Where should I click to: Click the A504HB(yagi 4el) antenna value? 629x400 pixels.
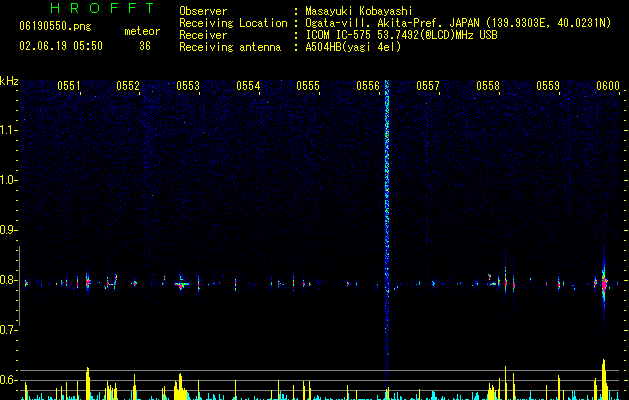(x=353, y=47)
